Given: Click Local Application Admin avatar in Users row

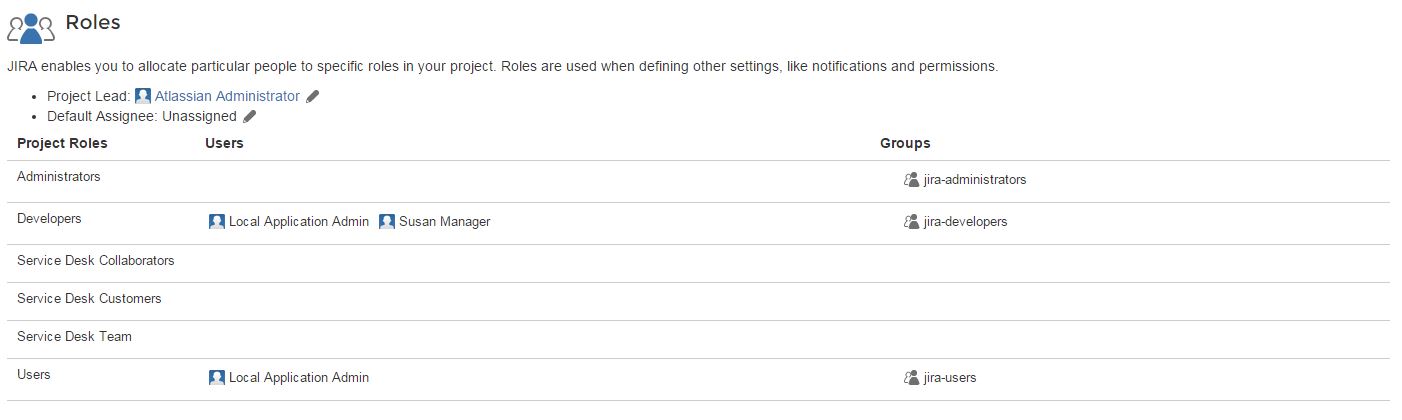Looking at the screenshot, I should click(217, 378).
